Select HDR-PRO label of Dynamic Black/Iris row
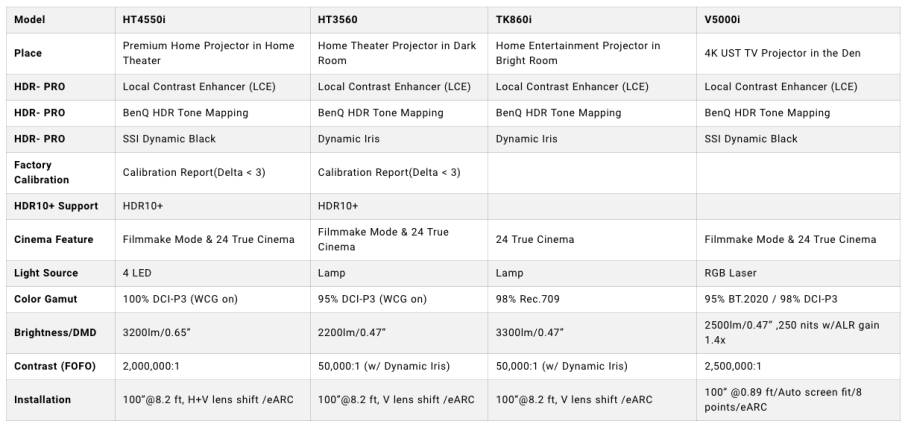The height and width of the screenshot is (427, 905). [x=40, y=139]
